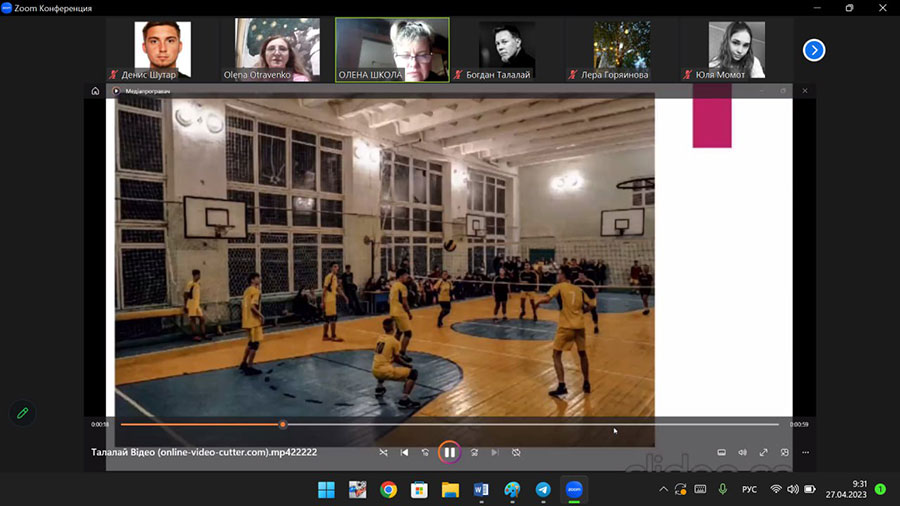The image size is (900, 506).
Task: Skip back 10 seconds button
Action: tap(426, 452)
